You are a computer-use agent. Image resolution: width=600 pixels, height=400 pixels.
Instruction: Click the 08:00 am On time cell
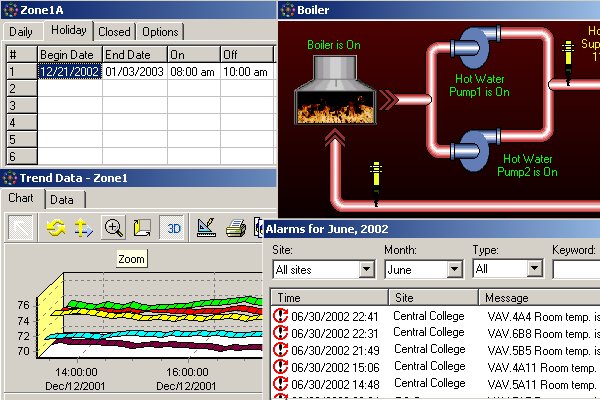point(194,72)
